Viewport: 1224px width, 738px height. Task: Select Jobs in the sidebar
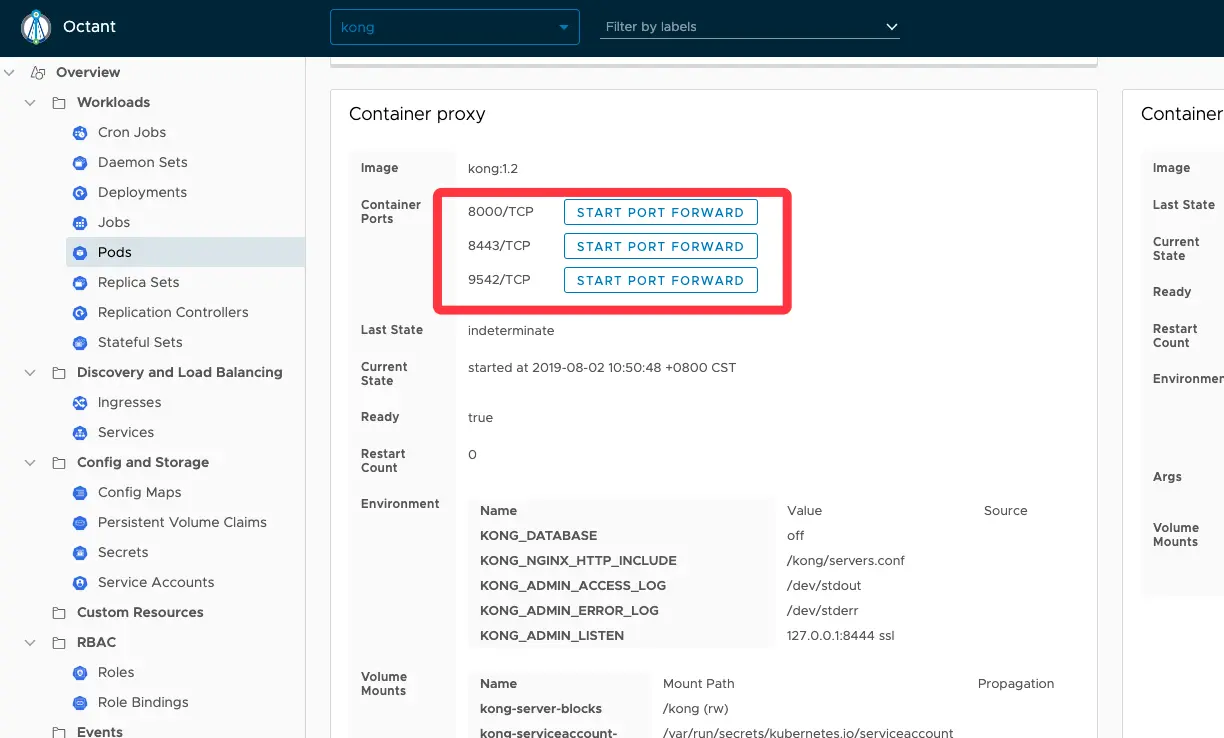[114, 222]
